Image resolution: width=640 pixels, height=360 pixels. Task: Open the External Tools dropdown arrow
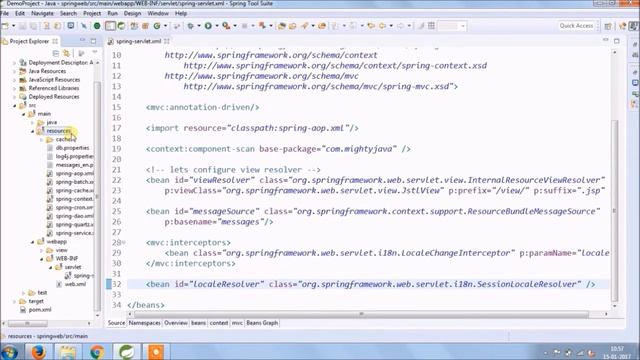tap(235, 26)
